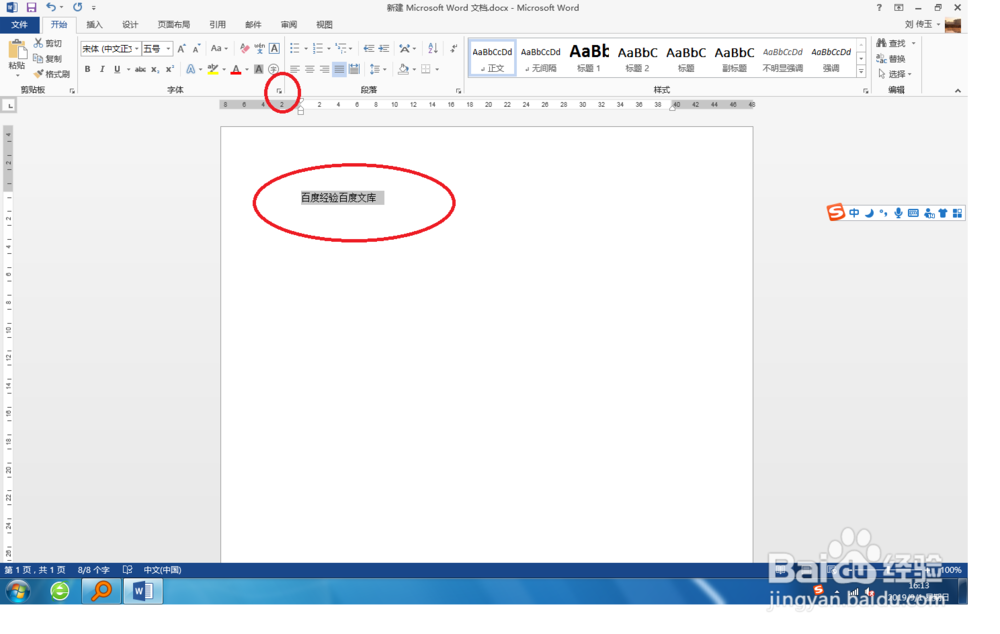Click the Distributed alignment icon
1000x634 pixels.
(354, 69)
